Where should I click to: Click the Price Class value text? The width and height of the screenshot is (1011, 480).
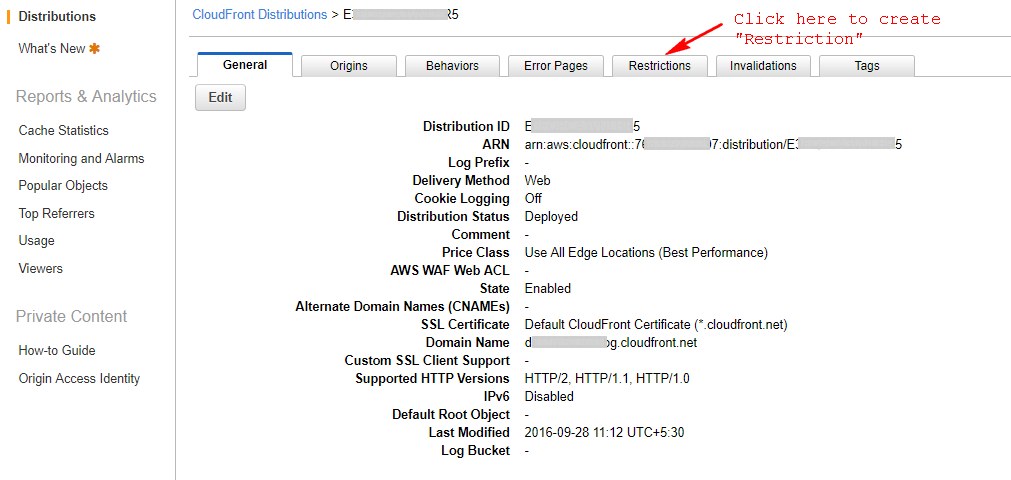pyautogui.click(x=646, y=253)
